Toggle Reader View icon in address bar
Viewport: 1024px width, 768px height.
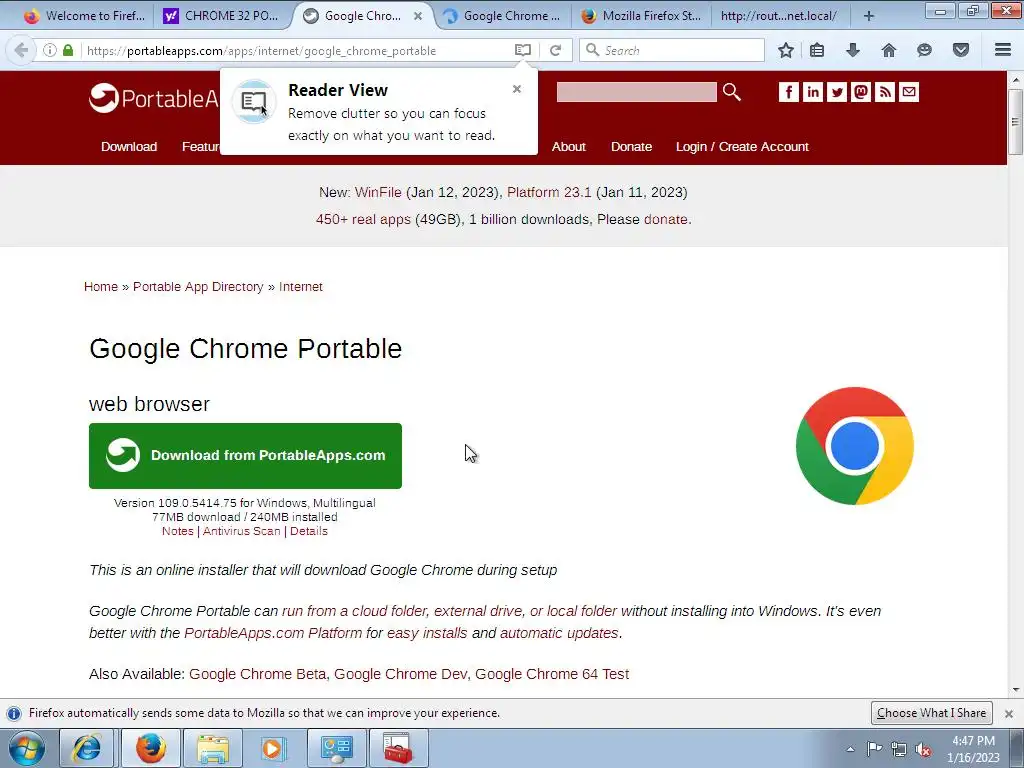[522, 50]
